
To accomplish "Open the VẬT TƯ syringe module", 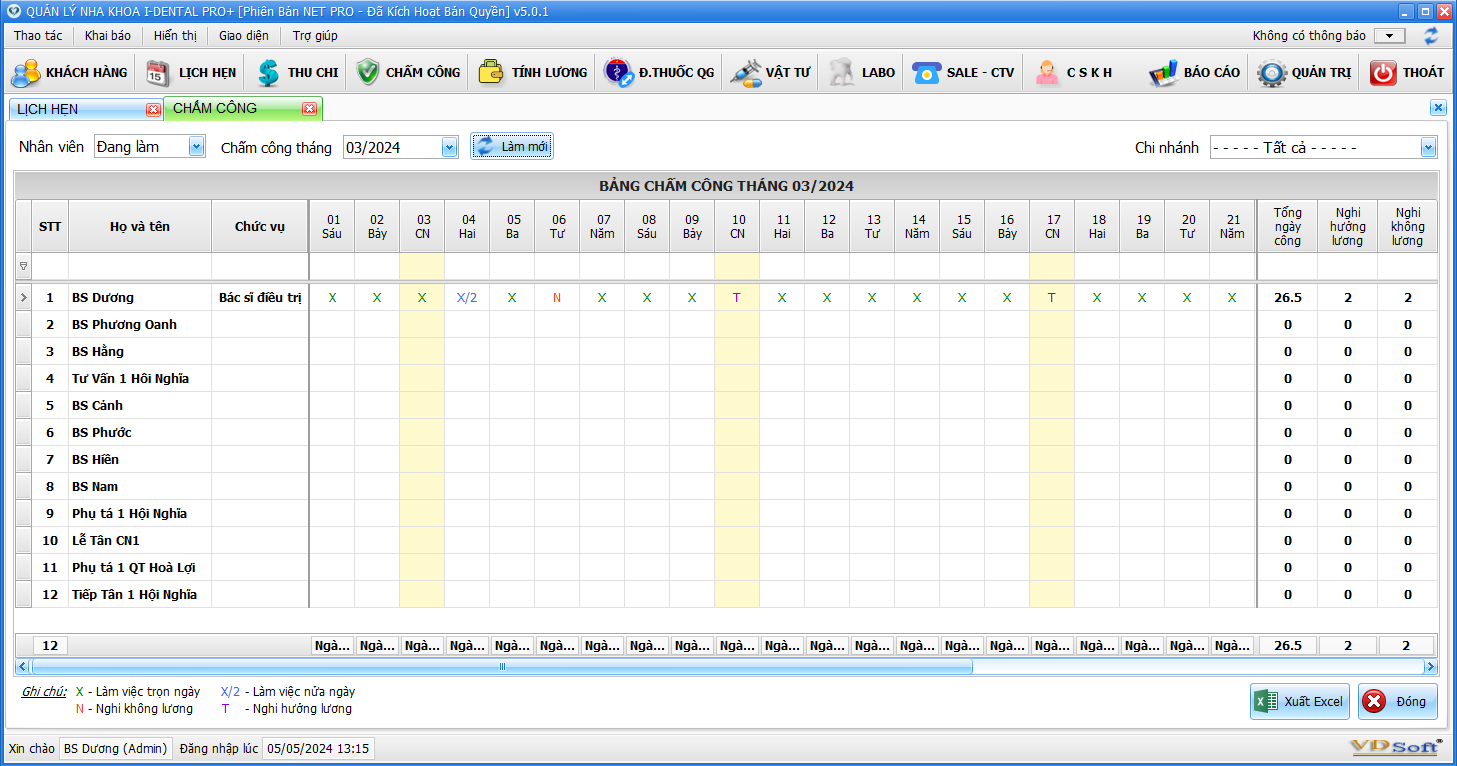I will coord(770,72).
